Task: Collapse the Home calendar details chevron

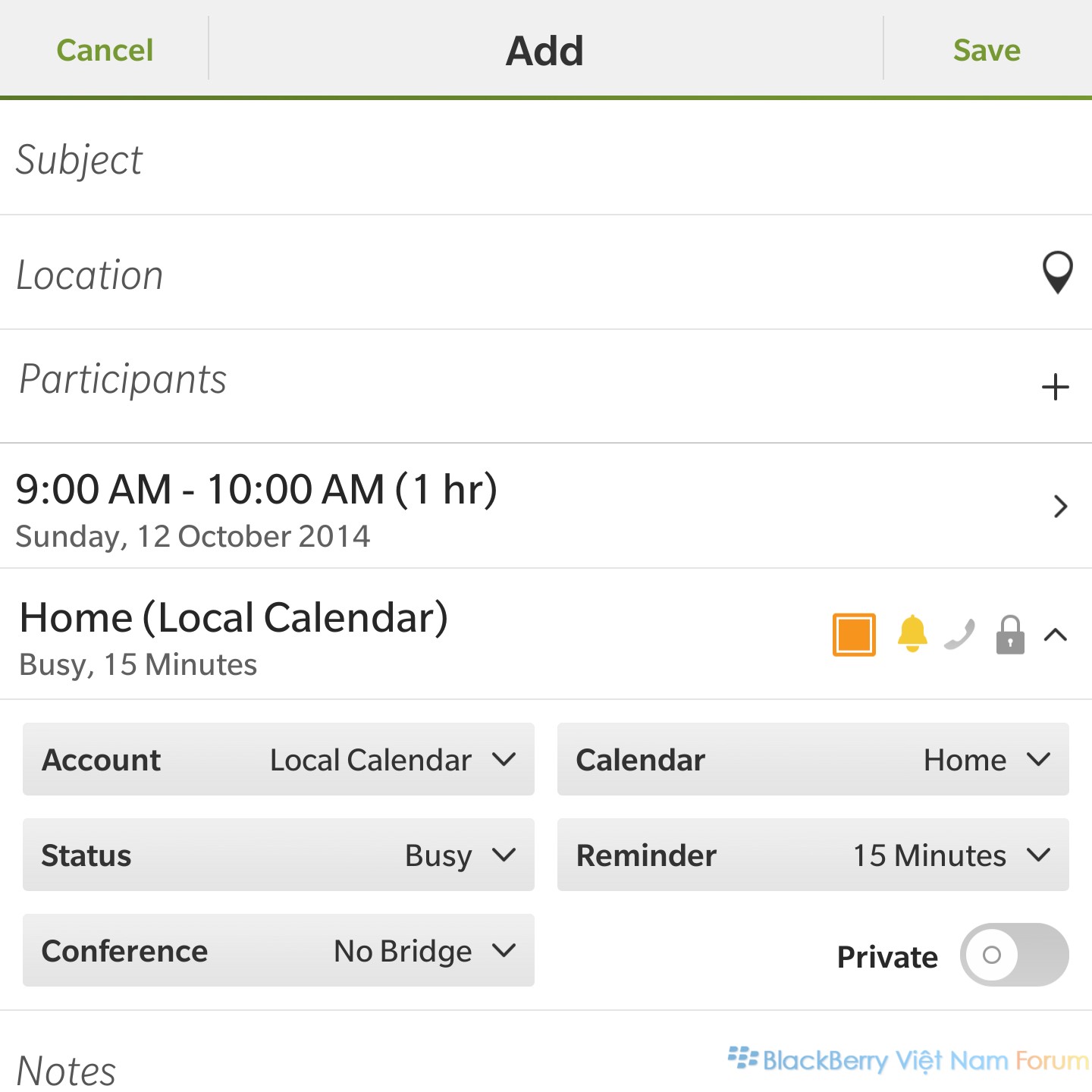Action: (x=1056, y=635)
